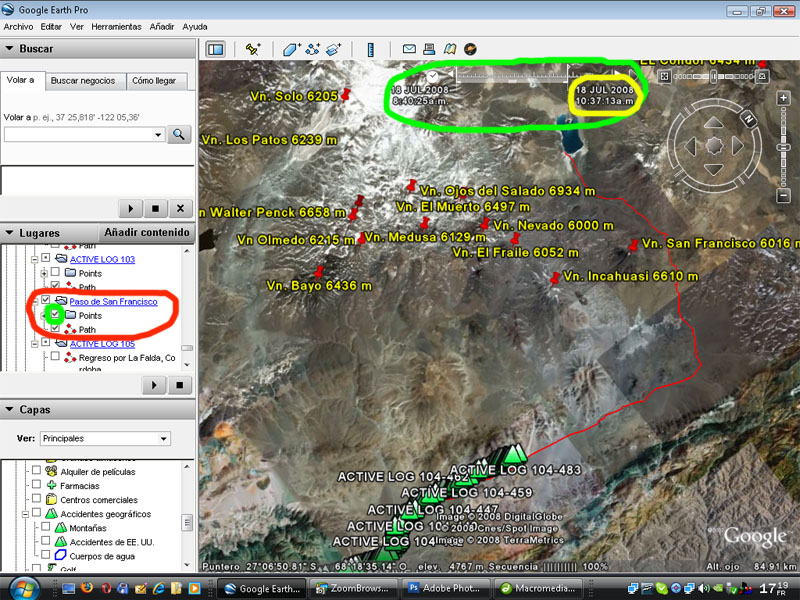Enable the Montañas layer checkbox

coord(45,527)
